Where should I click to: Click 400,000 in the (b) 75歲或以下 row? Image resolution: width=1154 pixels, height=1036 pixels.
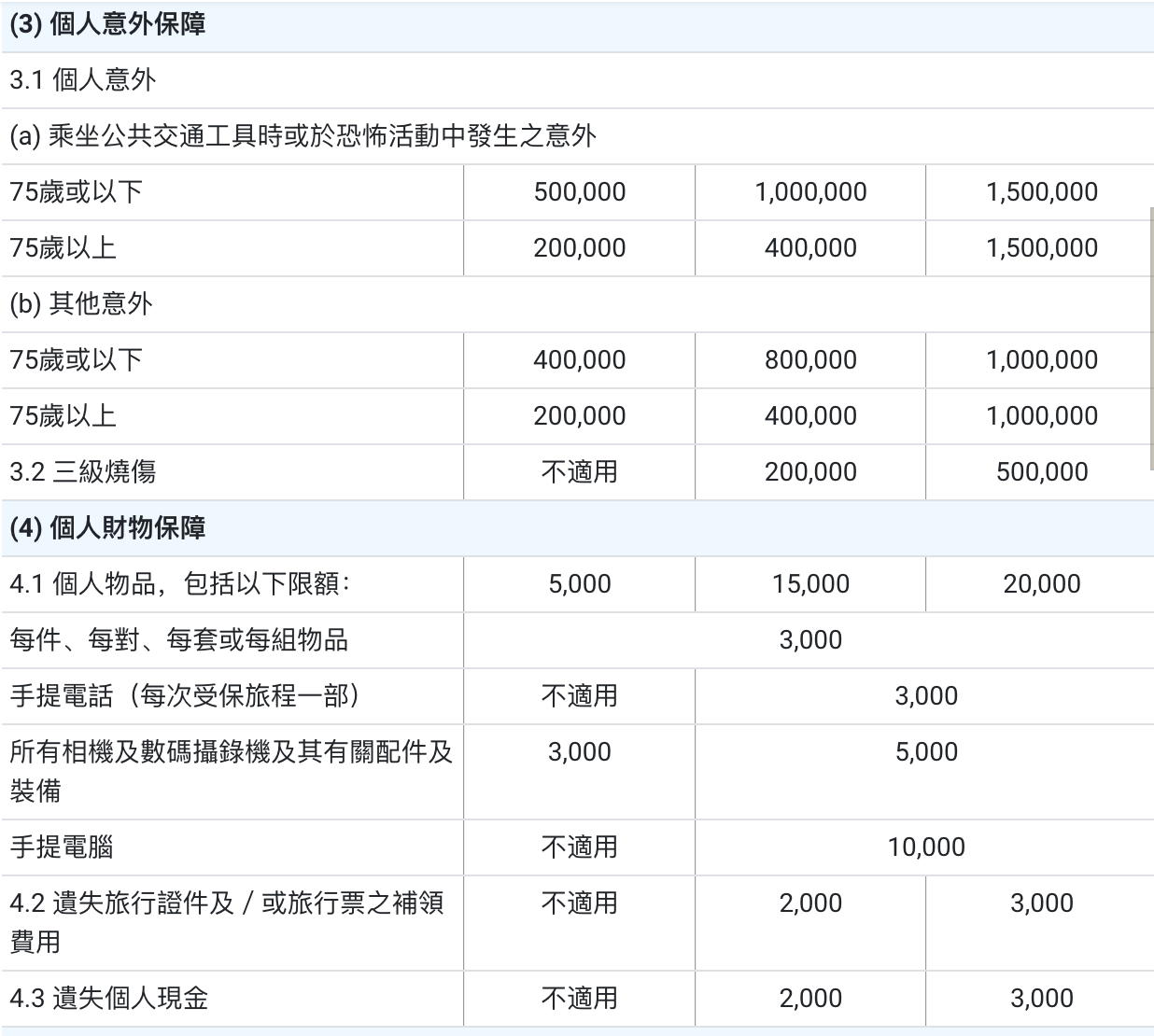tap(580, 360)
